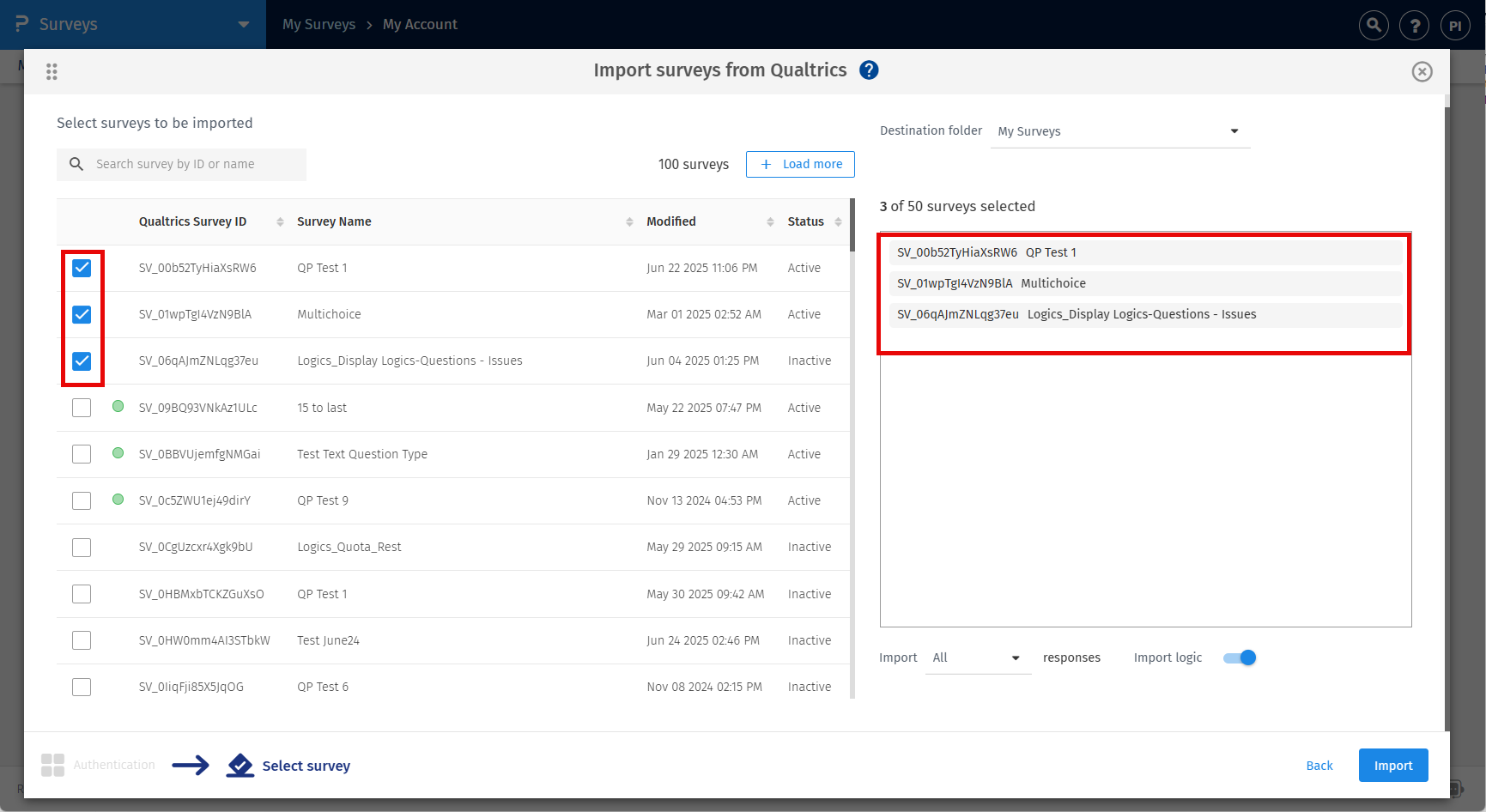Open the Surveys product dropdown arrow

(x=244, y=24)
